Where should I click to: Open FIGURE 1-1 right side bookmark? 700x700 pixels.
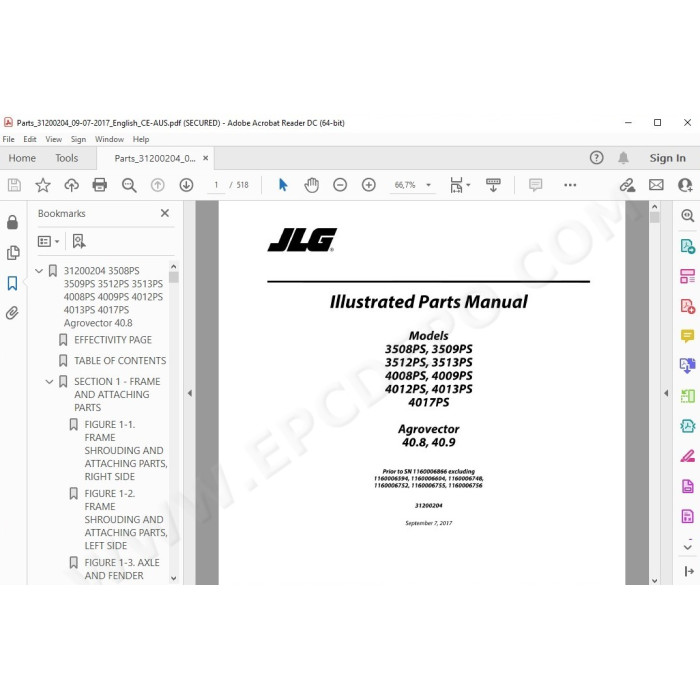click(126, 450)
